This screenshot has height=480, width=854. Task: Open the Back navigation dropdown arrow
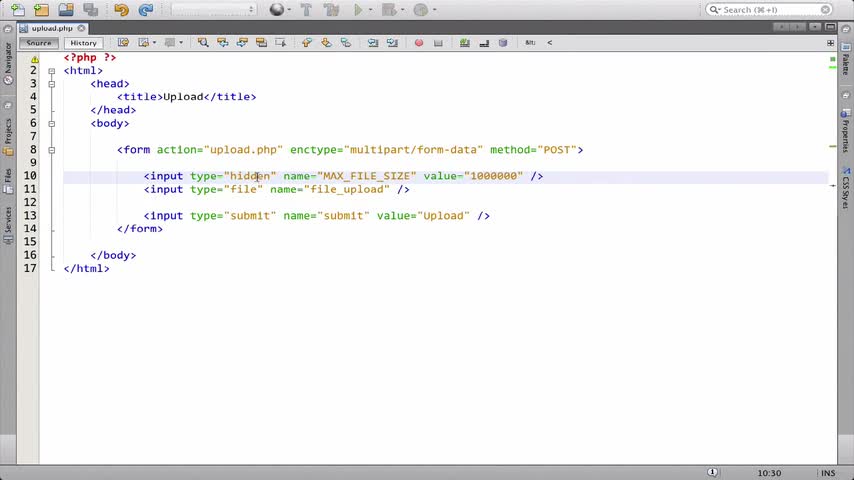(155, 42)
